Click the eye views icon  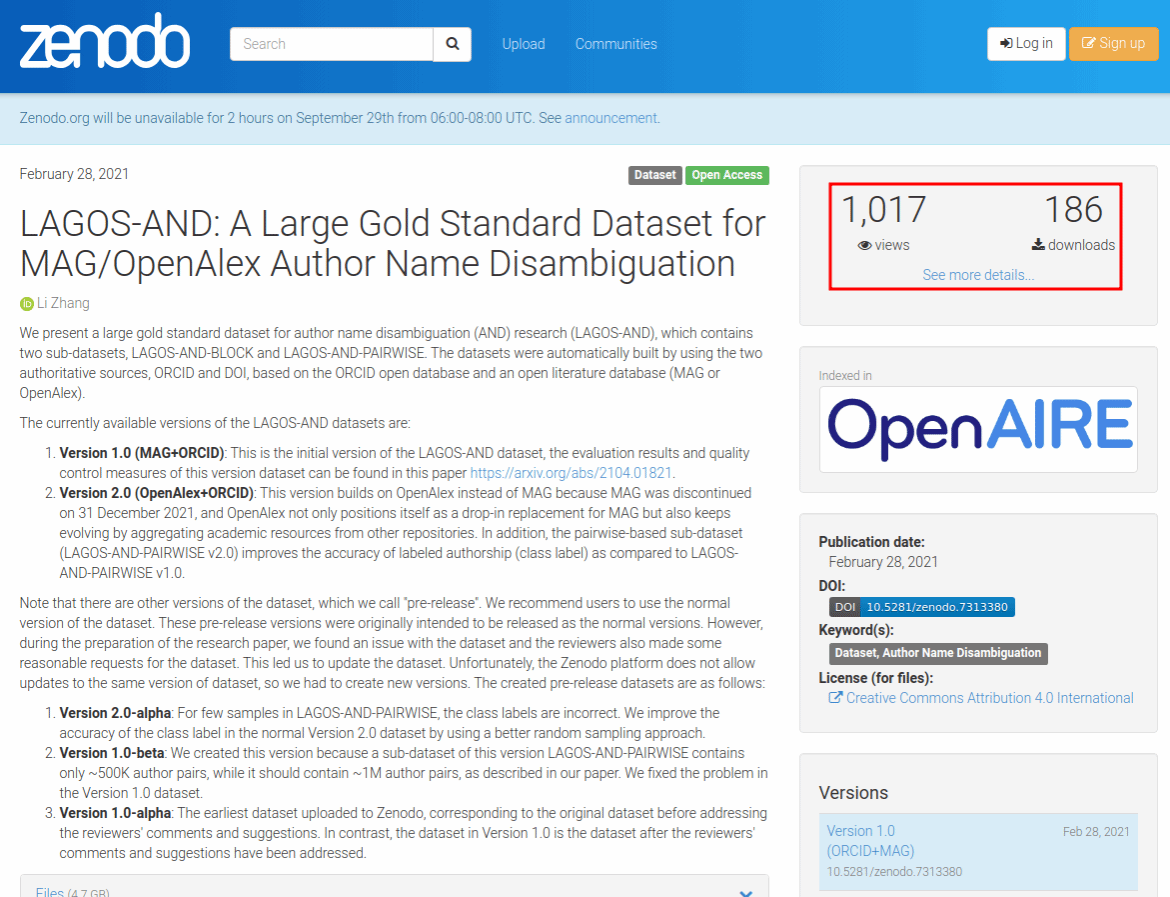click(x=864, y=245)
